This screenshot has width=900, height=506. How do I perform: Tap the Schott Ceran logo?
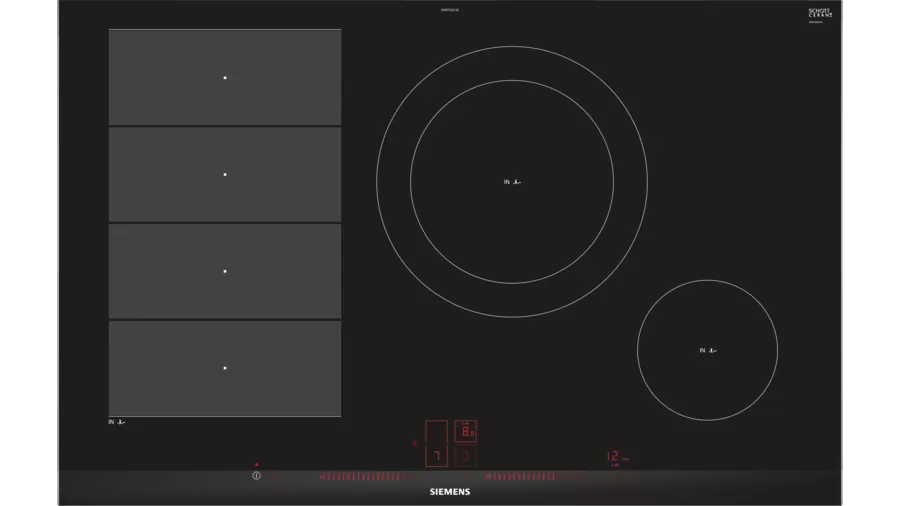[x=820, y=14]
